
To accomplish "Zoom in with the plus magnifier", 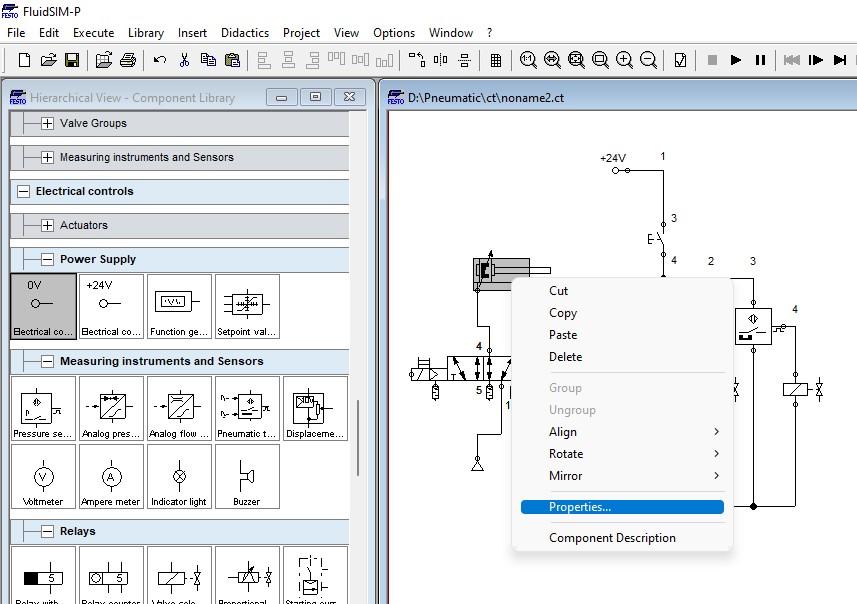I will pos(624,60).
